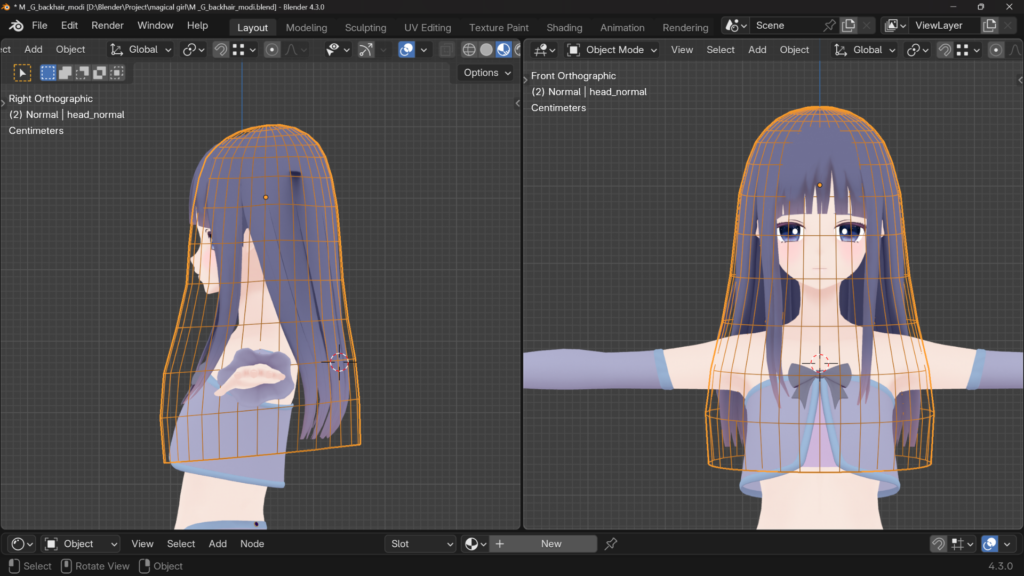Select the ViewLayer name field
The width and height of the screenshot is (1024, 576).
pos(942,26)
